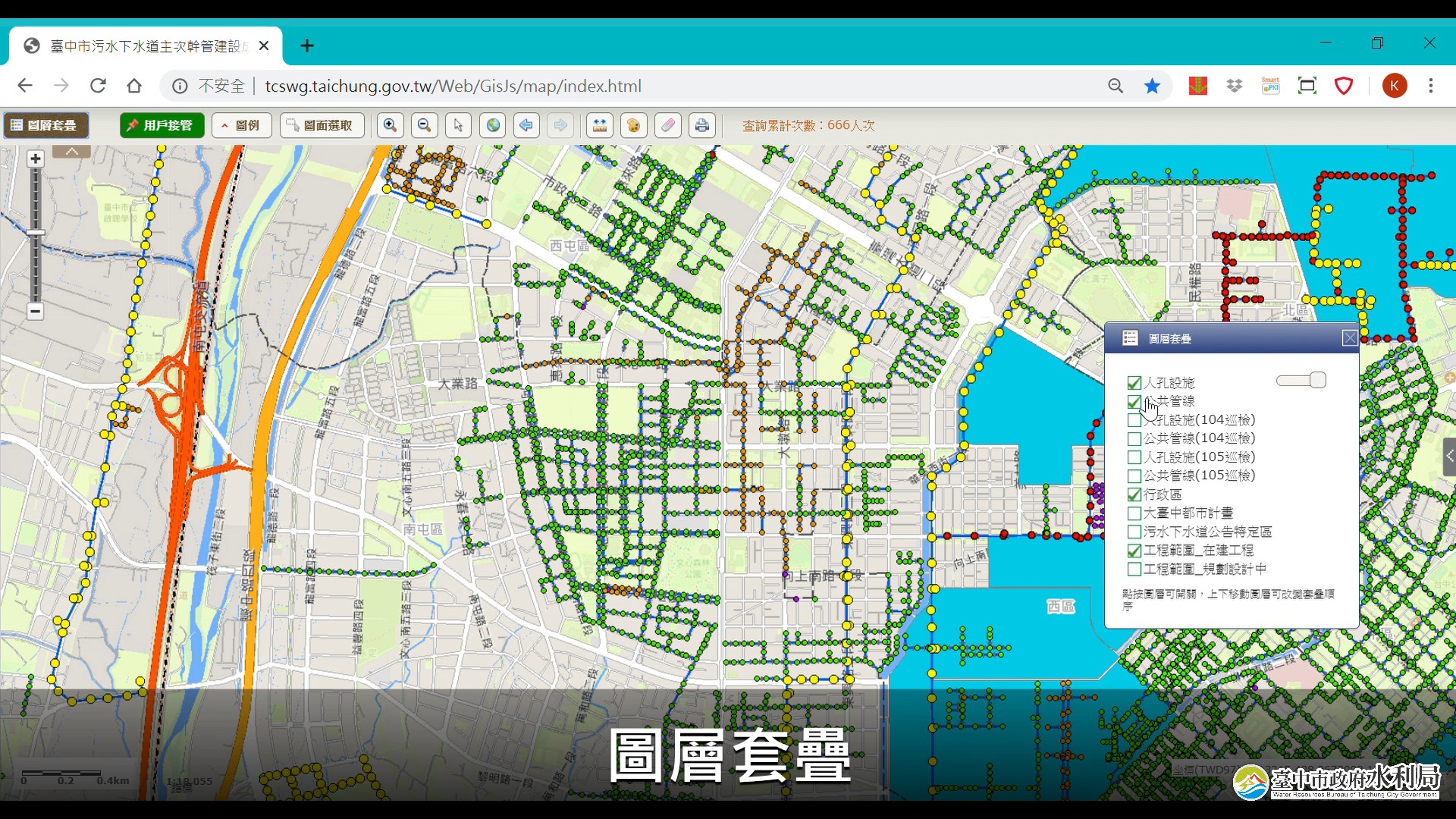
Task: Open the 圖層套疊 layer menu
Action: click(x=45, y=125)
